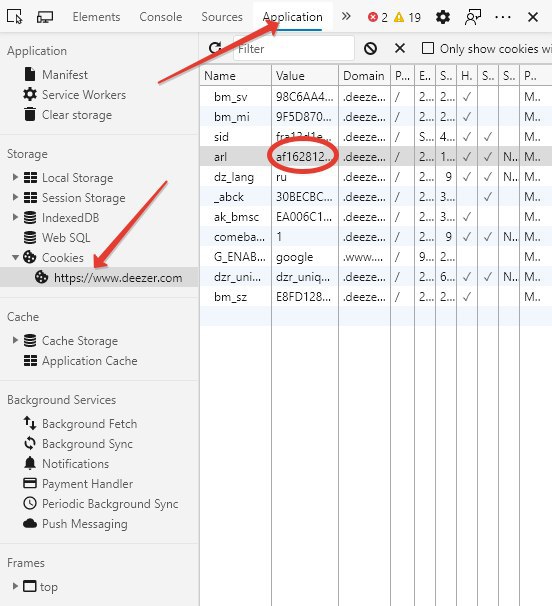The image size is (552, 606).
Task: Click the 98C6AA4... value cell
Action: (x=305, y=97)
